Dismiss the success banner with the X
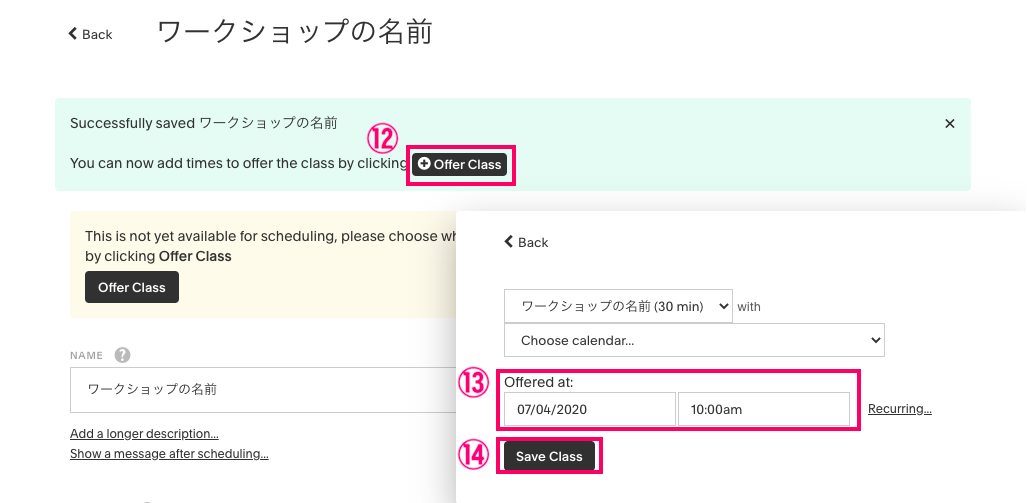This screenshot has width=1027, height=503. click(950, 124)
